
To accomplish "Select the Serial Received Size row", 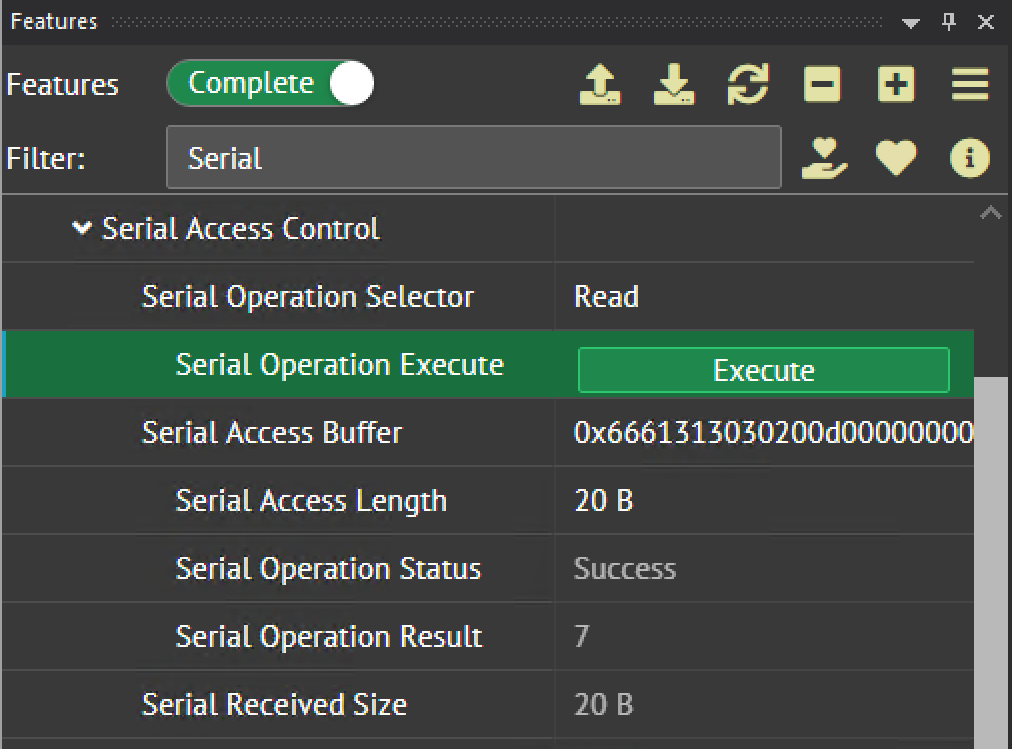I will pyautogui.click(x=274, y=705).
